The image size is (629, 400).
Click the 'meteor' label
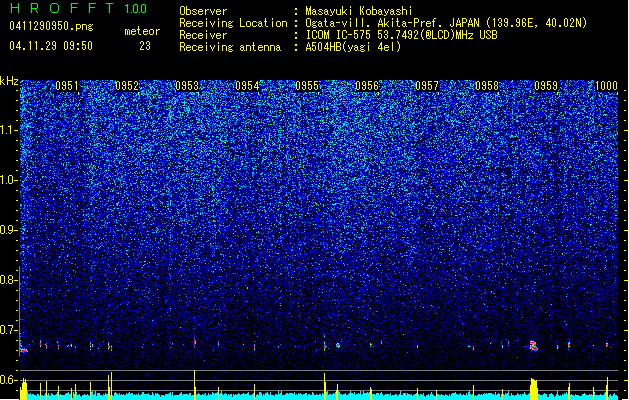[142, 31]
